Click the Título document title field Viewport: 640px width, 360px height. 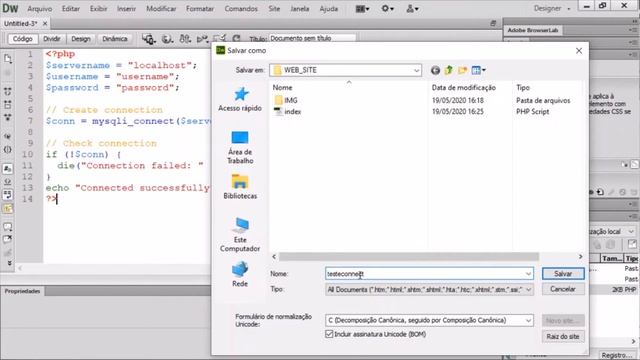click(x=312, y=38)
